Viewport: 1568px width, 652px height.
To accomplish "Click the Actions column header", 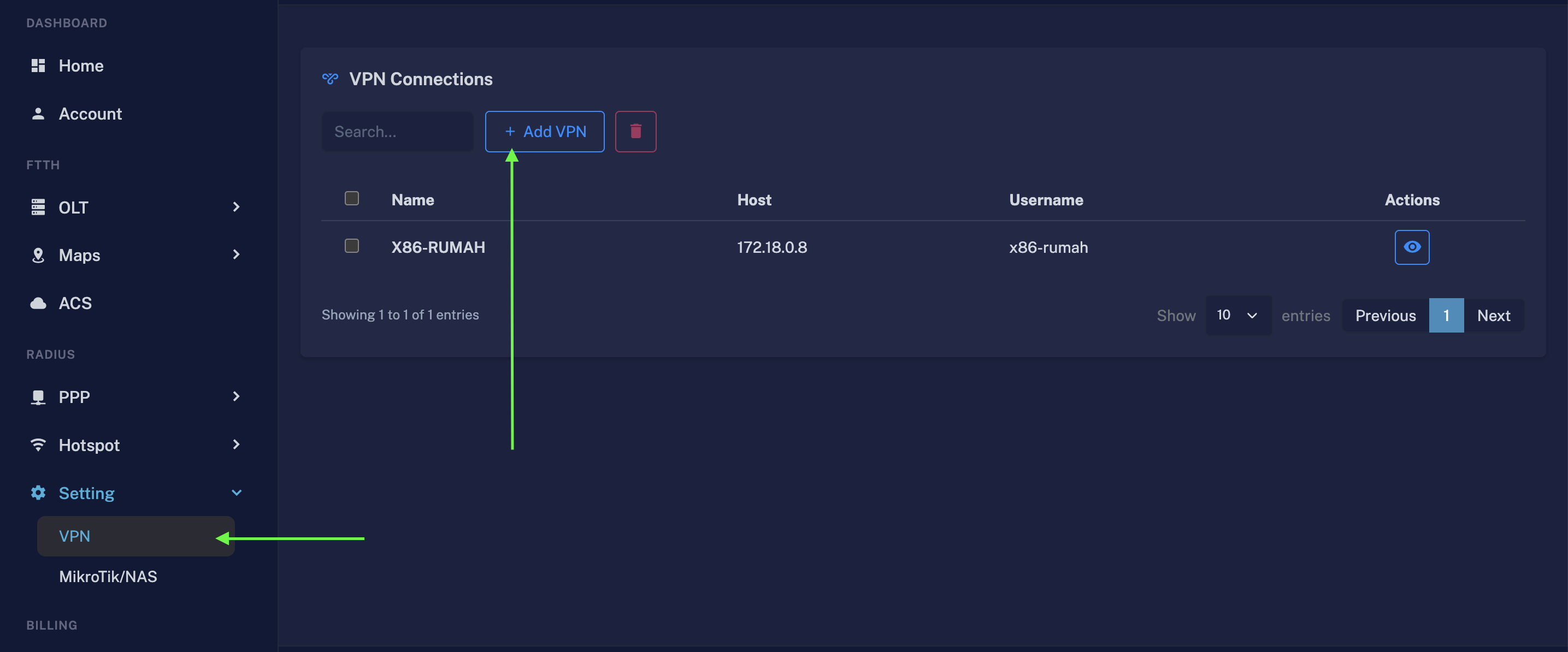I will (x=1412, y=199).
